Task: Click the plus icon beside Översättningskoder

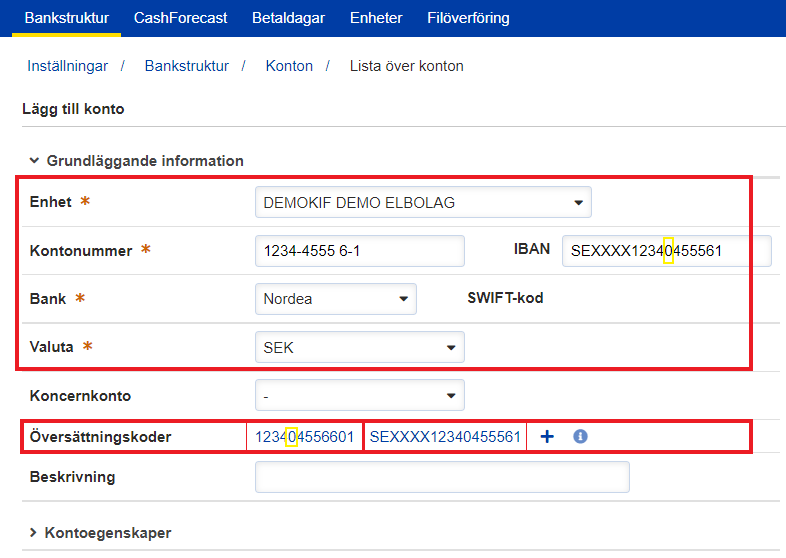Action: [547, 437]
